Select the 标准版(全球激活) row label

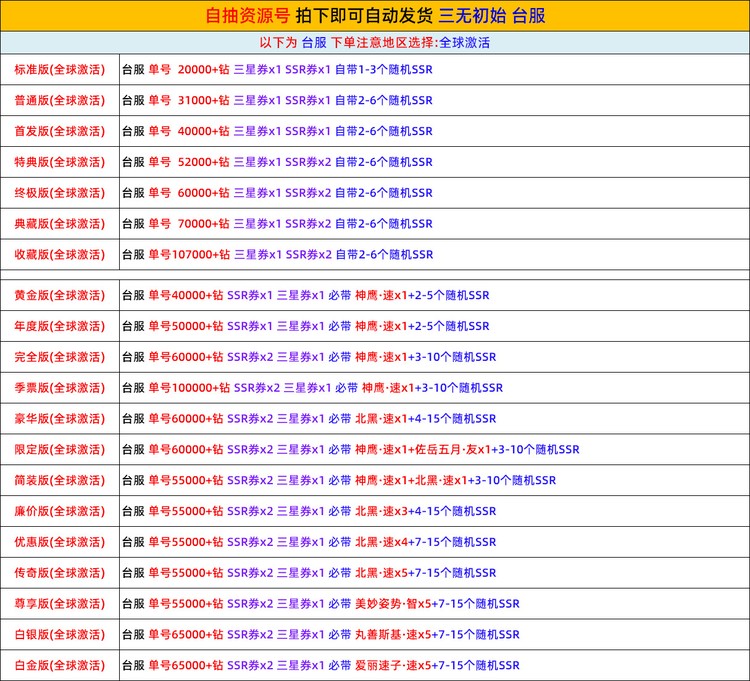(60, 70)
